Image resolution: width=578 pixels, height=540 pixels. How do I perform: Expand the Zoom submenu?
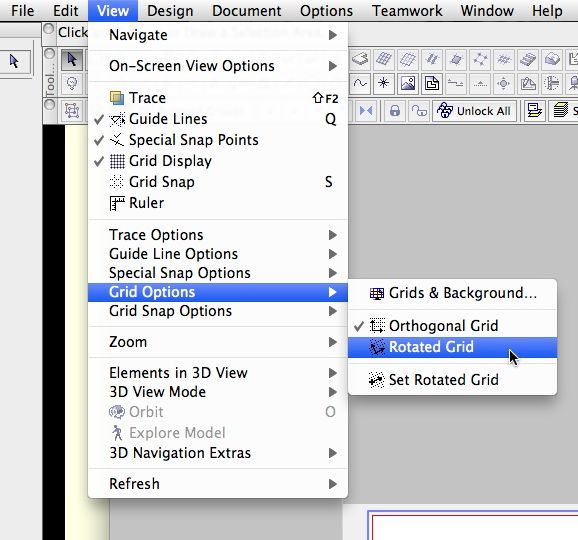(218, 342)
